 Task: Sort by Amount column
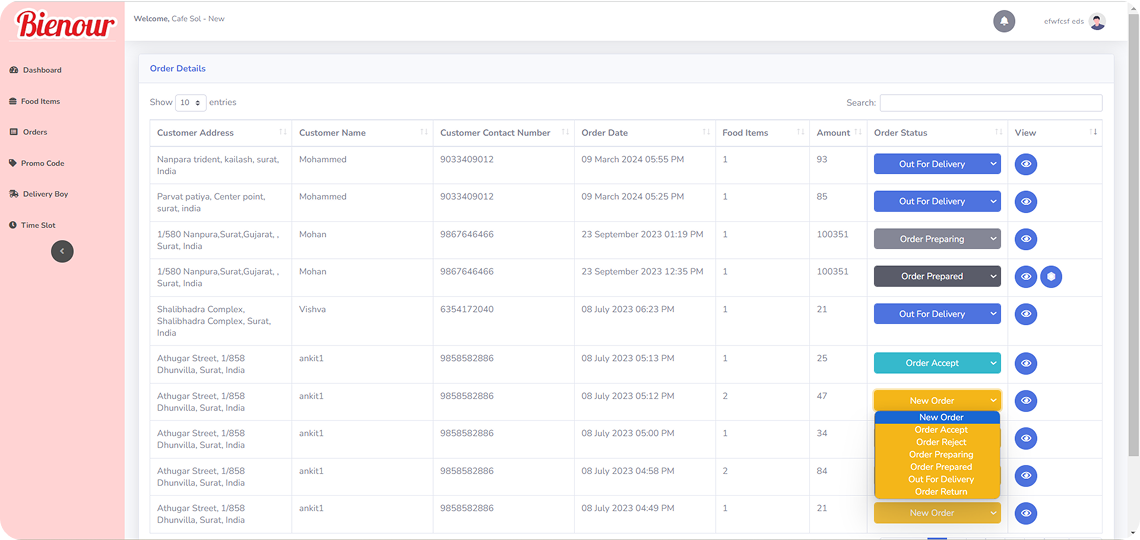click(838, 133)
